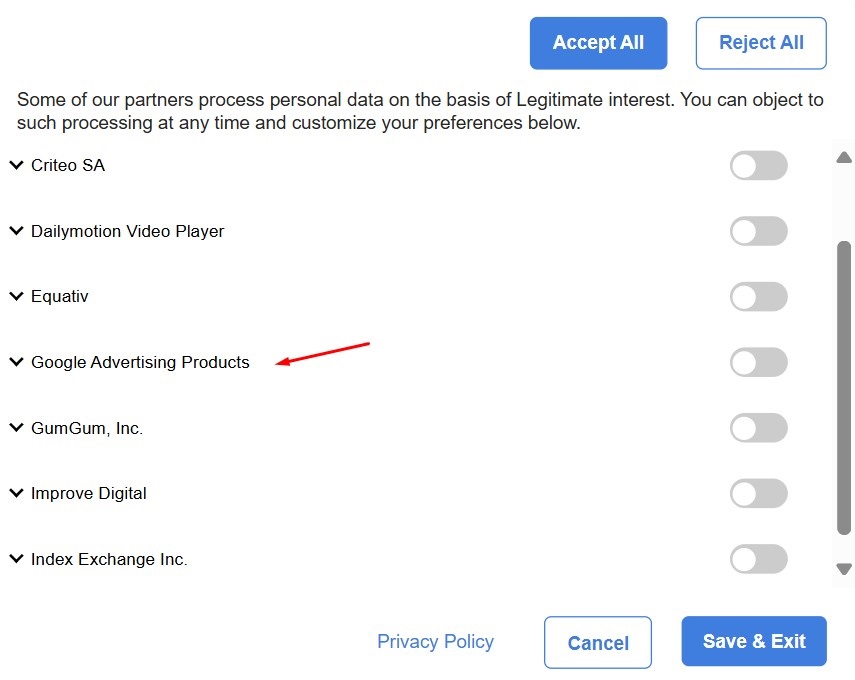Open the Privacy Policy link

[x=435, y=641]
